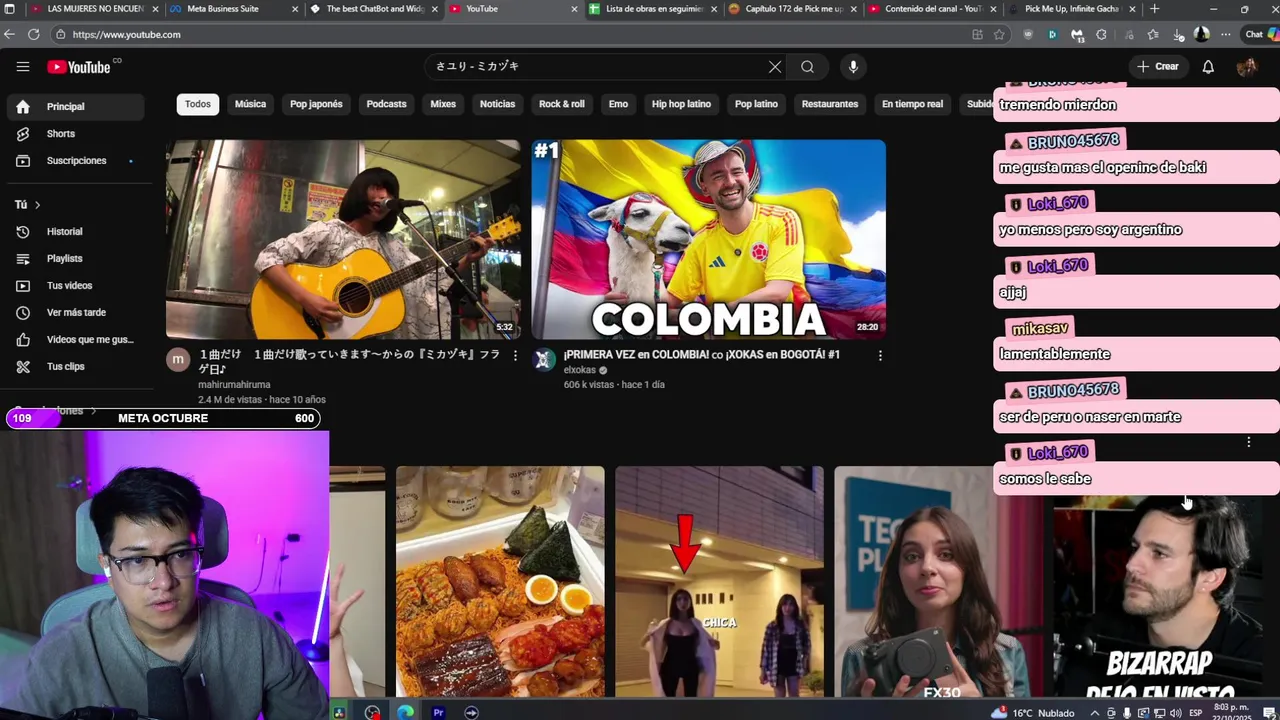Open the Crear create menu
This screenshot has height=720, width=1280.
pyautogui.click(x=1158, y=67)
